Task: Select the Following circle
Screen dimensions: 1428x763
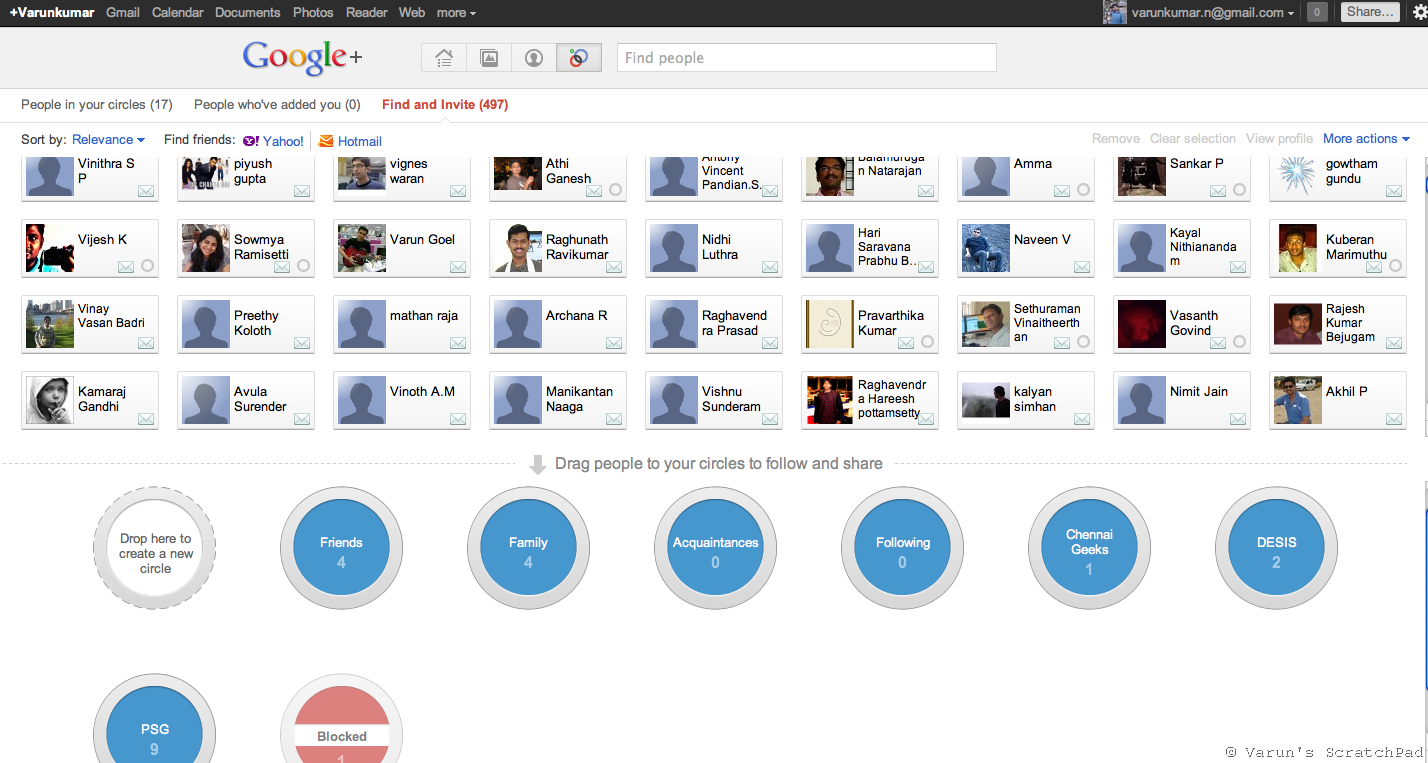Action: tap(902, 548)
